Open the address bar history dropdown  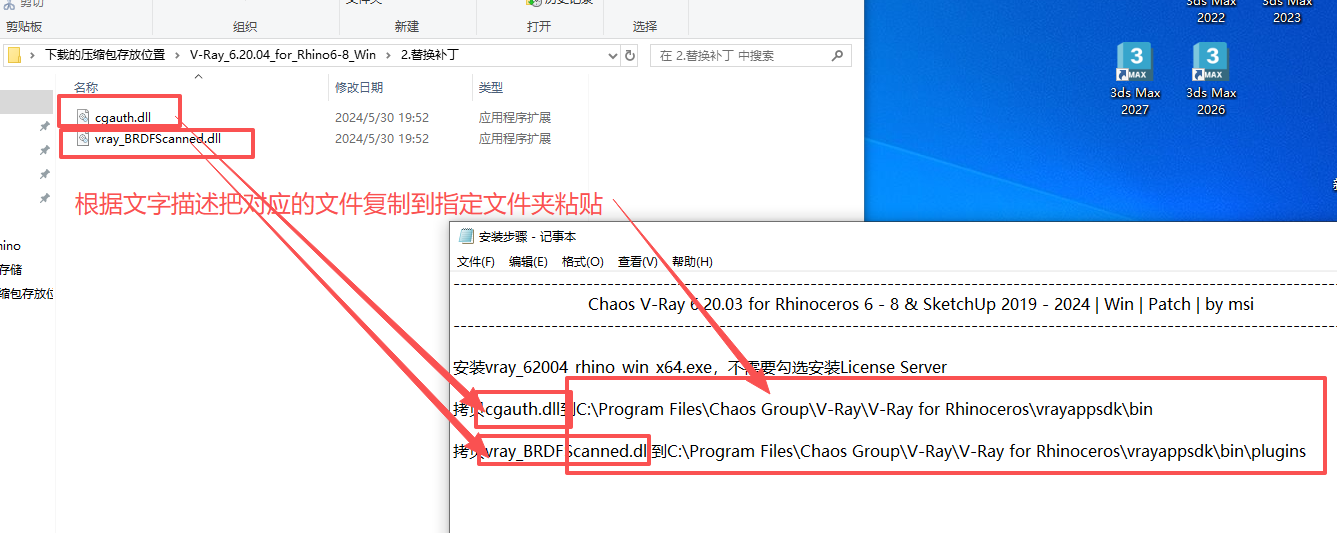pyautogui.click(x=611, y=56)
